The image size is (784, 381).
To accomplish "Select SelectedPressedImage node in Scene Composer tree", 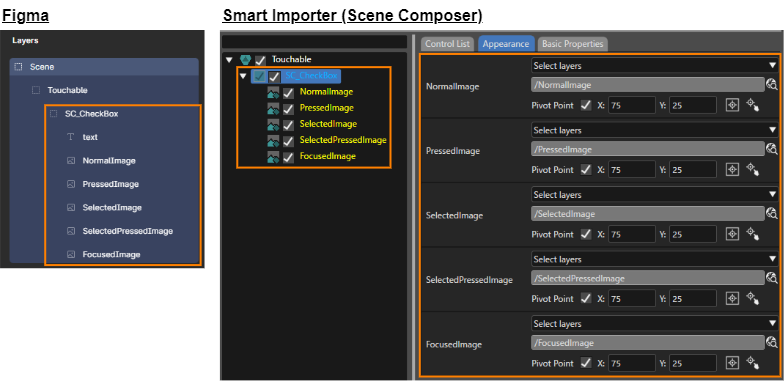I will tap(343, 140).
